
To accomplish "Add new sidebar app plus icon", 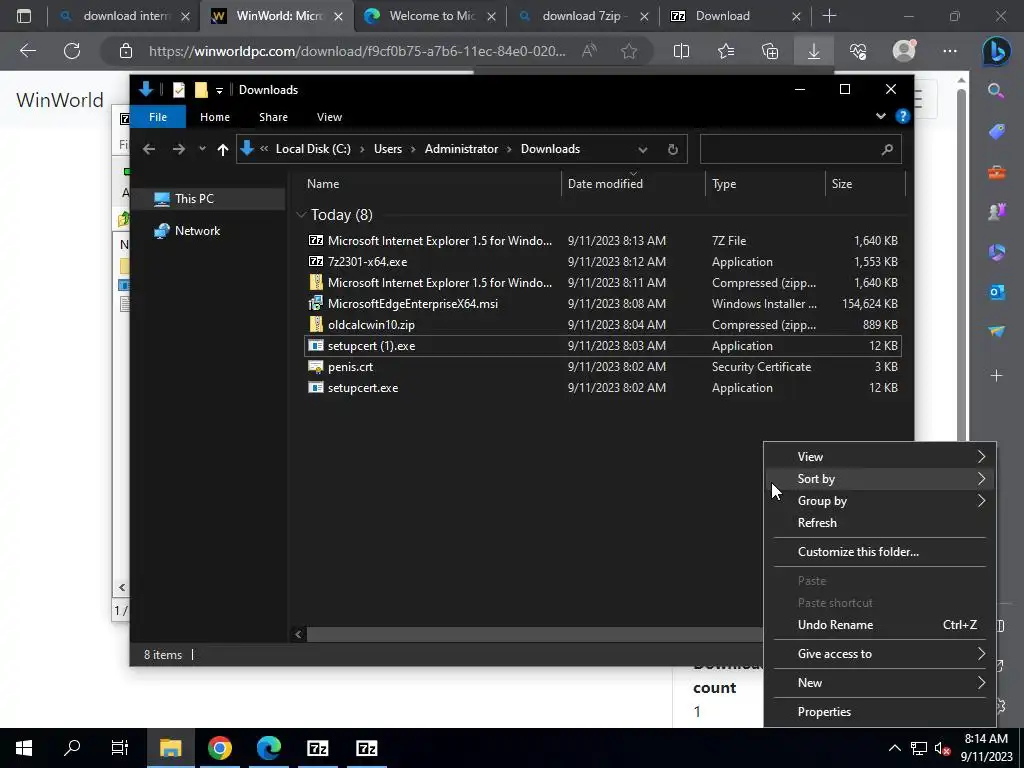I will click(996, 376).
